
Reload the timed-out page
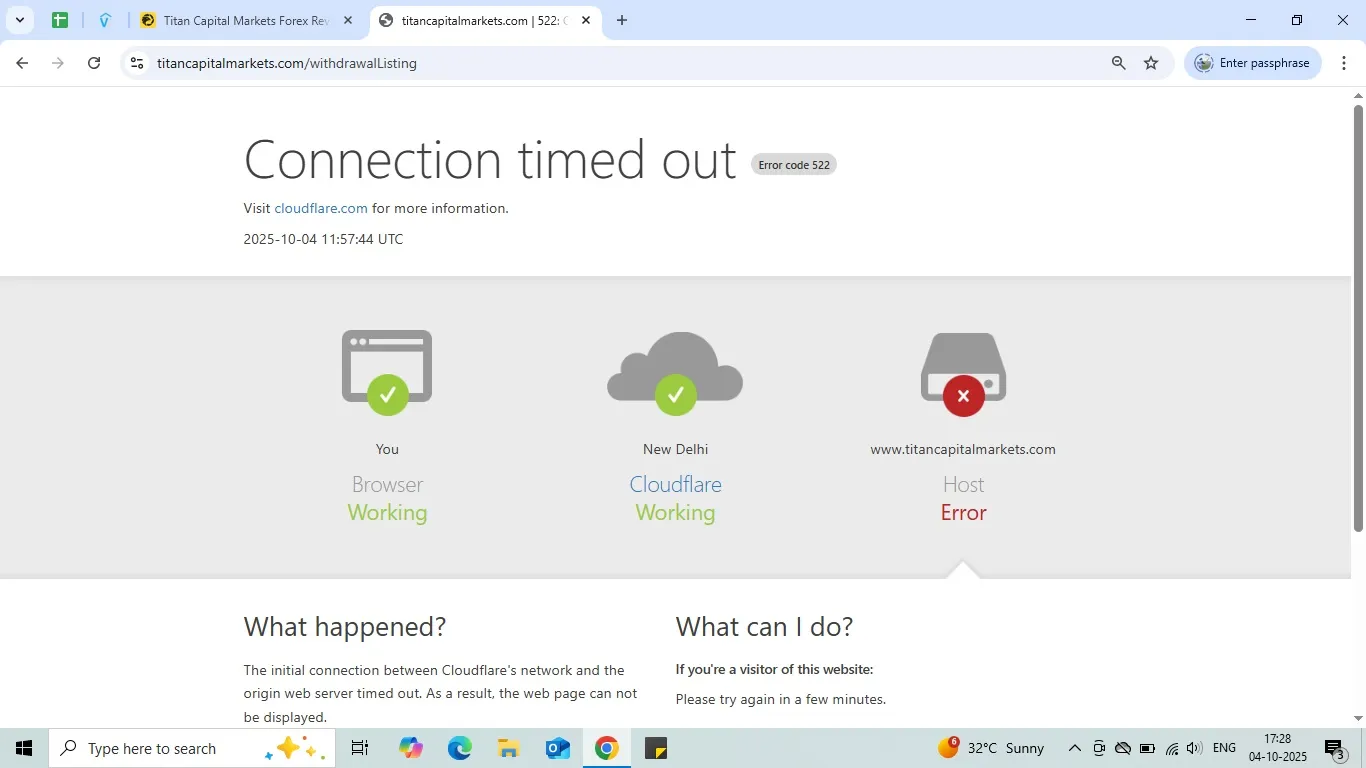[94, 63]
